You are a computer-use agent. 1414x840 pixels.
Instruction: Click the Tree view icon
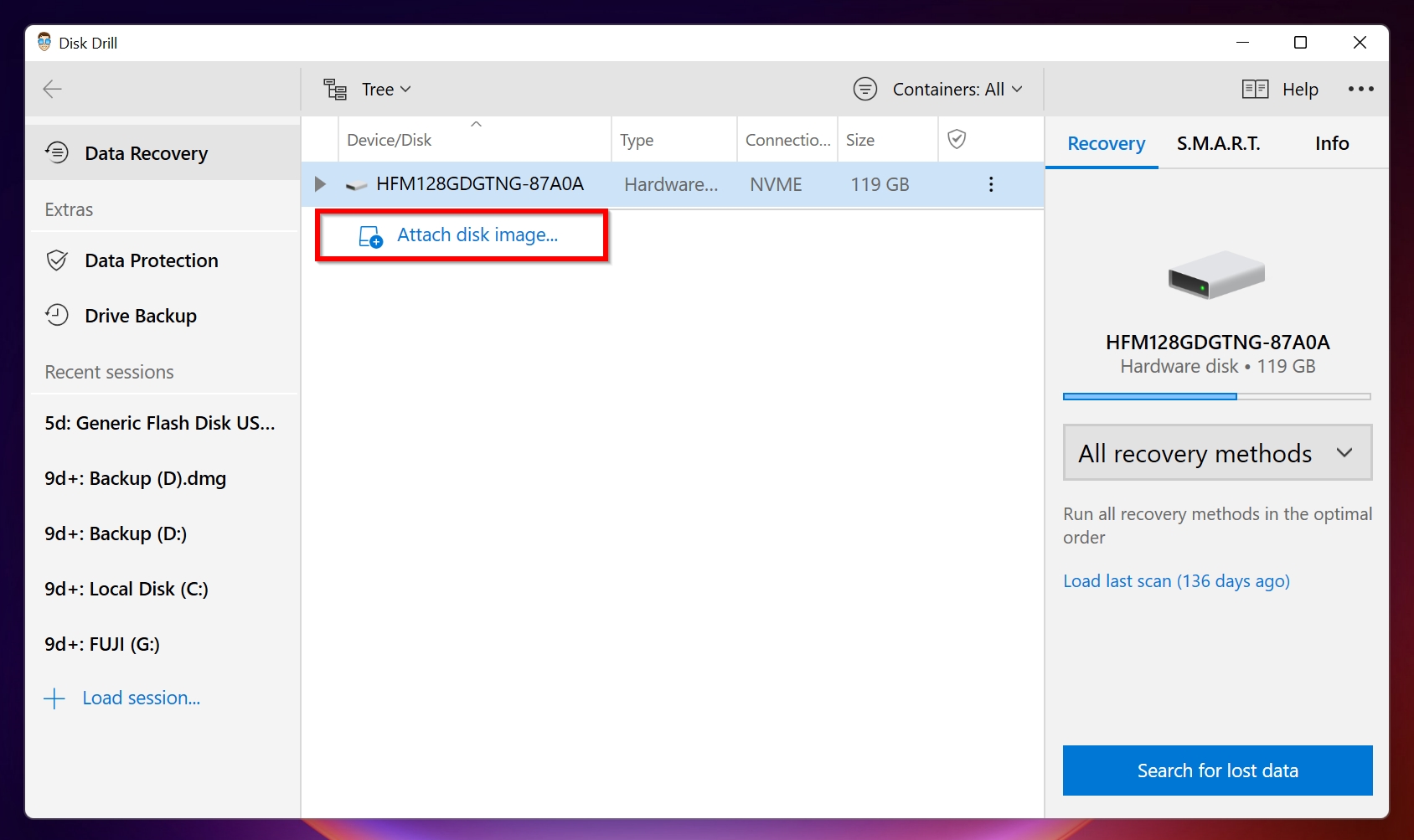coord(336,90)
